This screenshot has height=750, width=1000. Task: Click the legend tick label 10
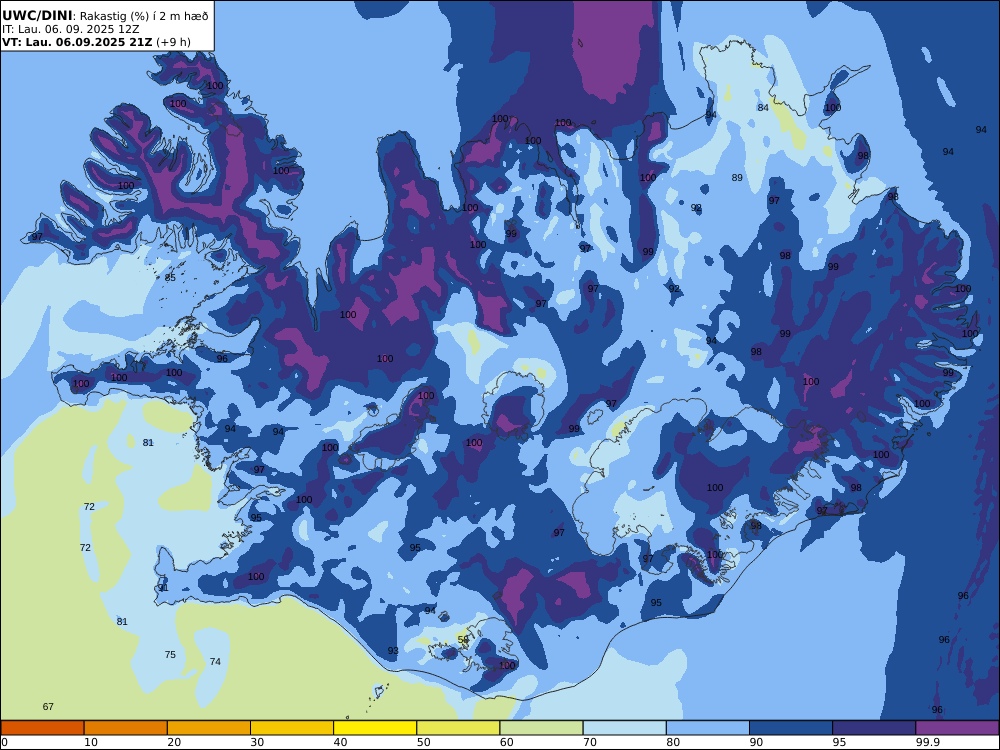[91, 742]
